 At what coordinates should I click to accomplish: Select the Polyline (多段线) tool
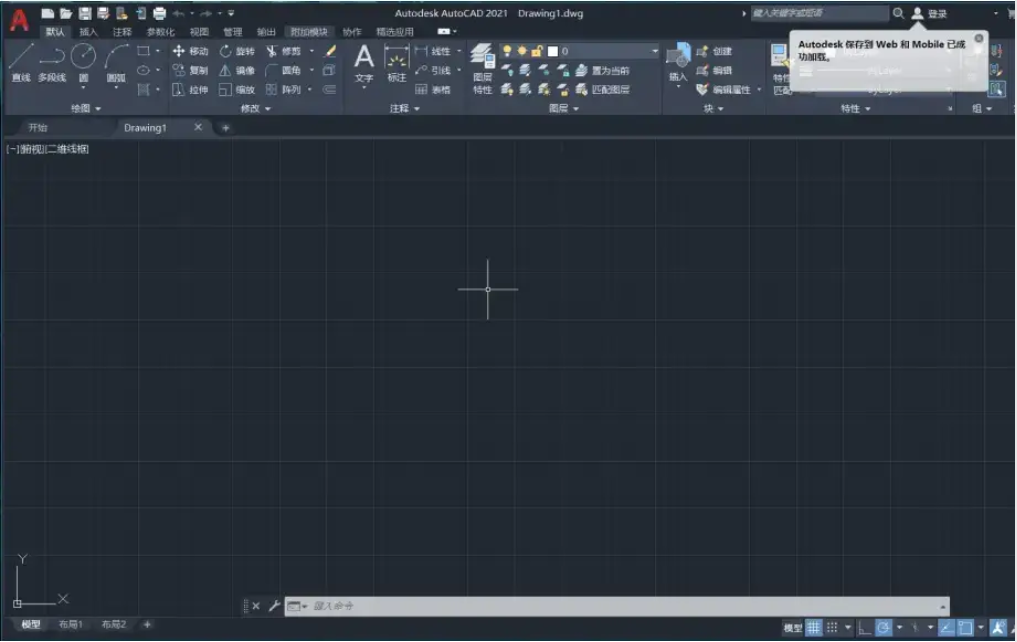point(52,63)
